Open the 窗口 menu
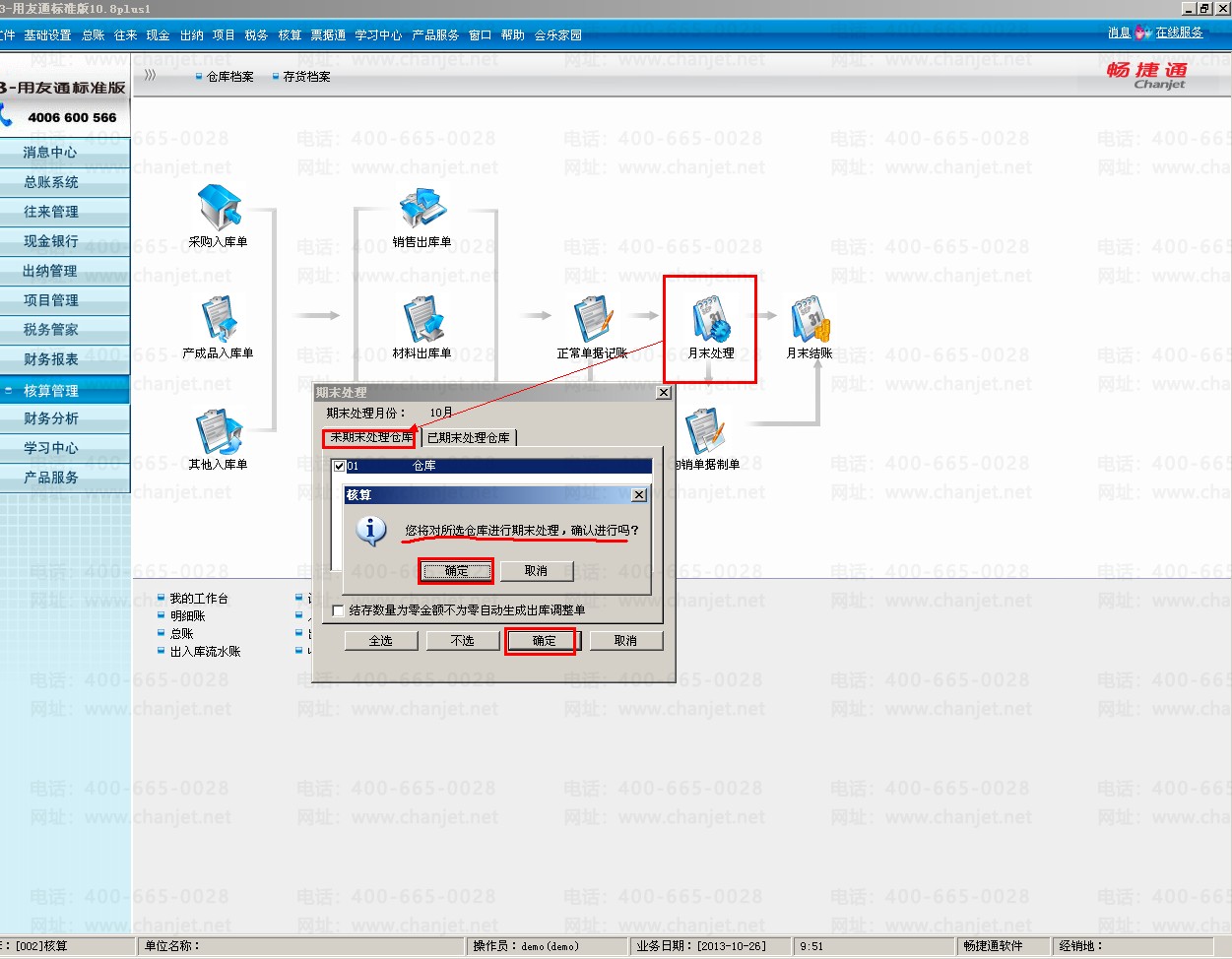 point(481,35)
